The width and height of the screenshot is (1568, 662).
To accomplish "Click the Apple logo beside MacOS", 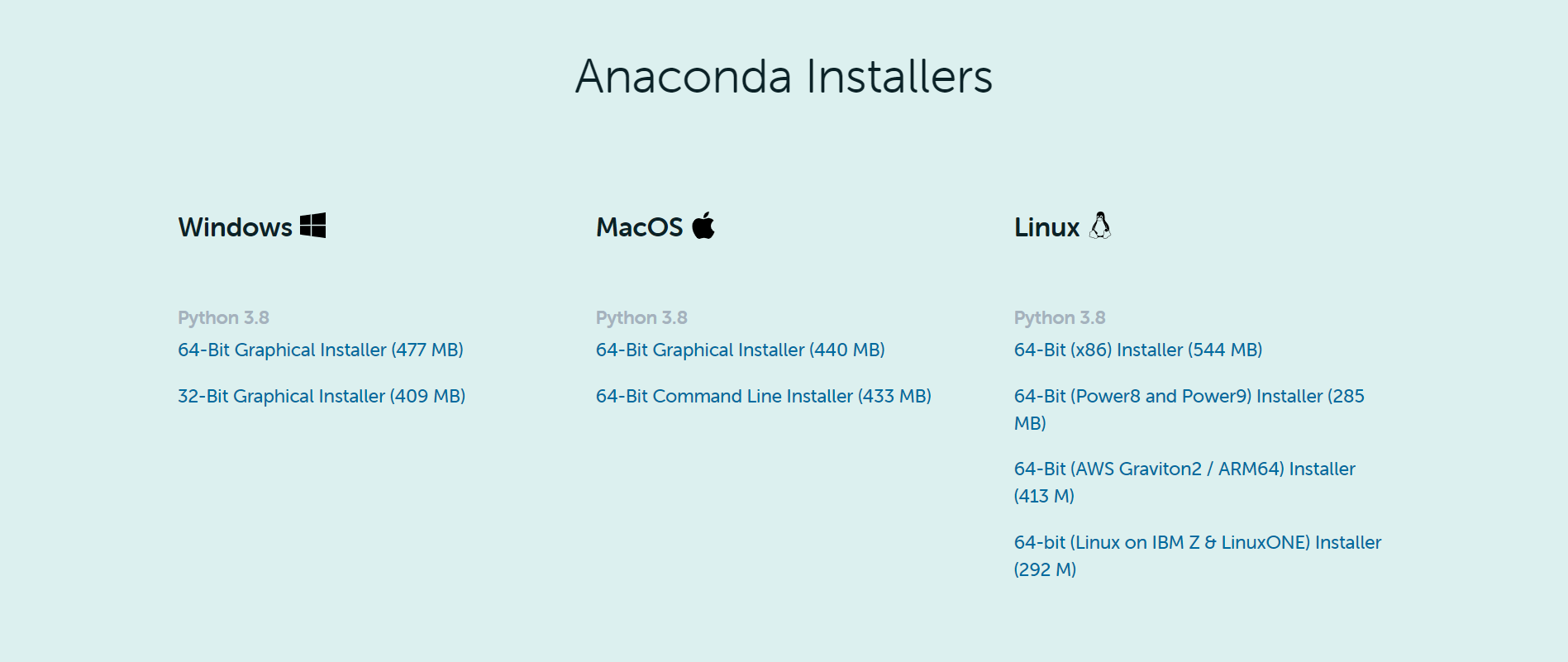I will pos(703,226).
